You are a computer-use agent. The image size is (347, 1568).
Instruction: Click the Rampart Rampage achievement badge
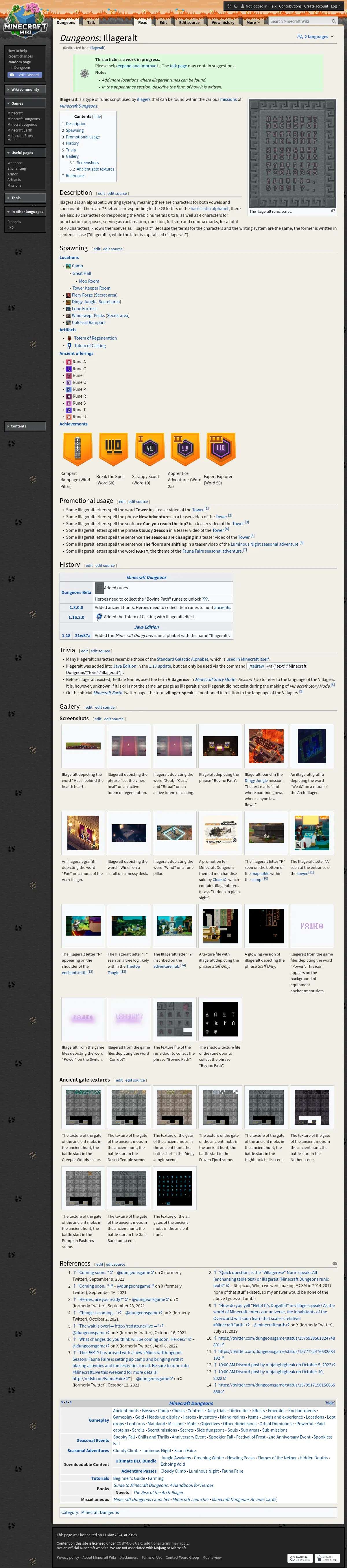77,449
